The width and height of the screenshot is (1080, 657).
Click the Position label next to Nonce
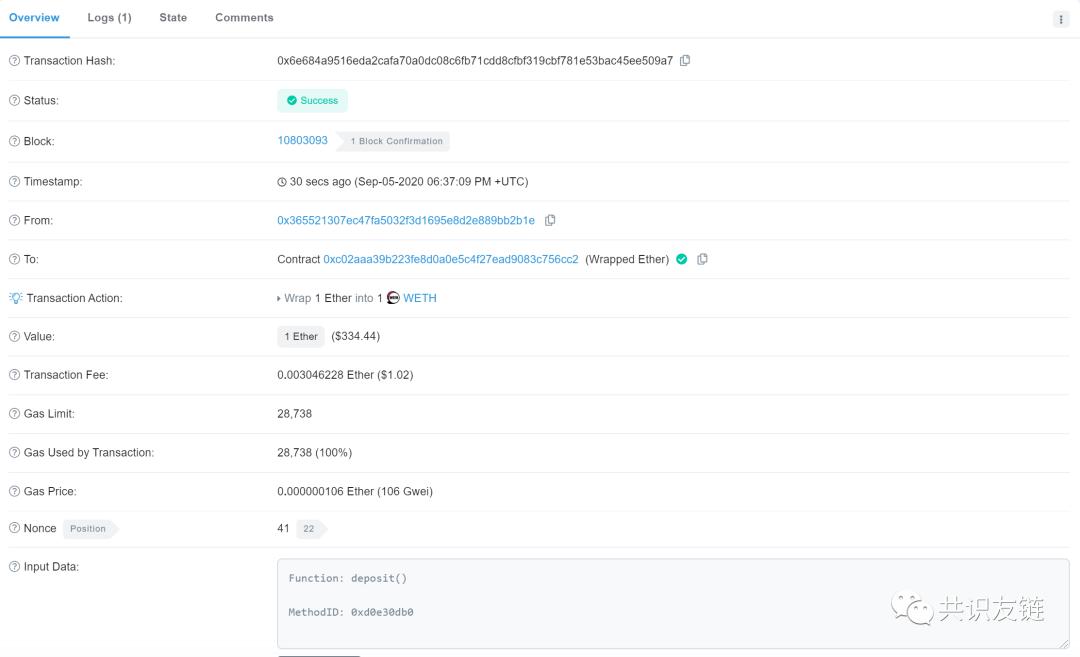point(88,529)
